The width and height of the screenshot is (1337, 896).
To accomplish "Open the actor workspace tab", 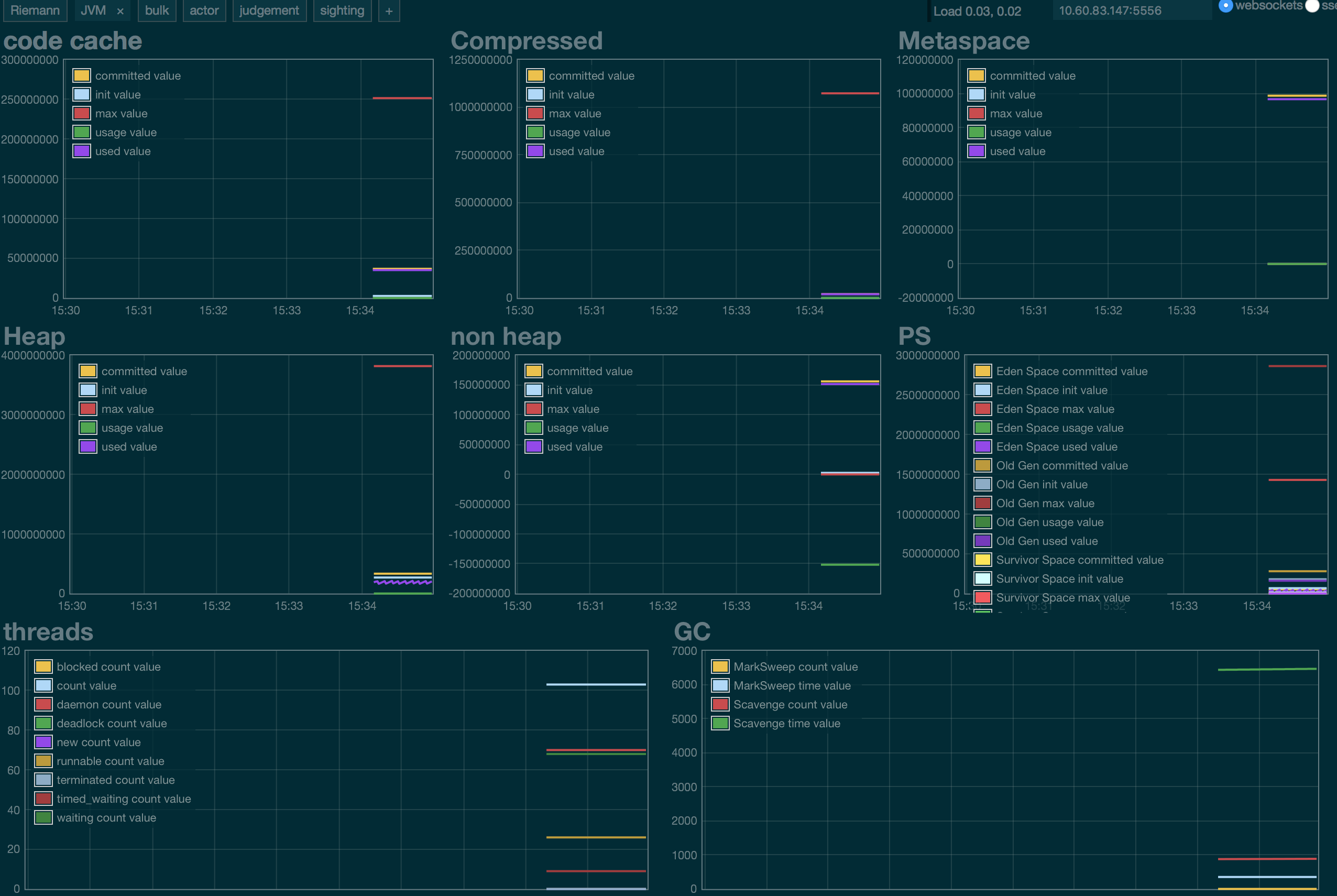I will click(204, 11).
